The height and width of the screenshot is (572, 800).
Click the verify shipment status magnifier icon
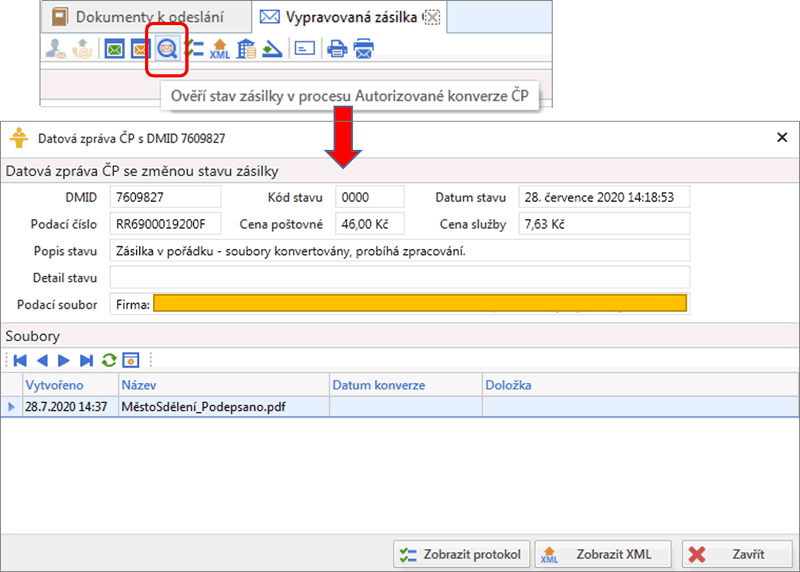[167, 49]
